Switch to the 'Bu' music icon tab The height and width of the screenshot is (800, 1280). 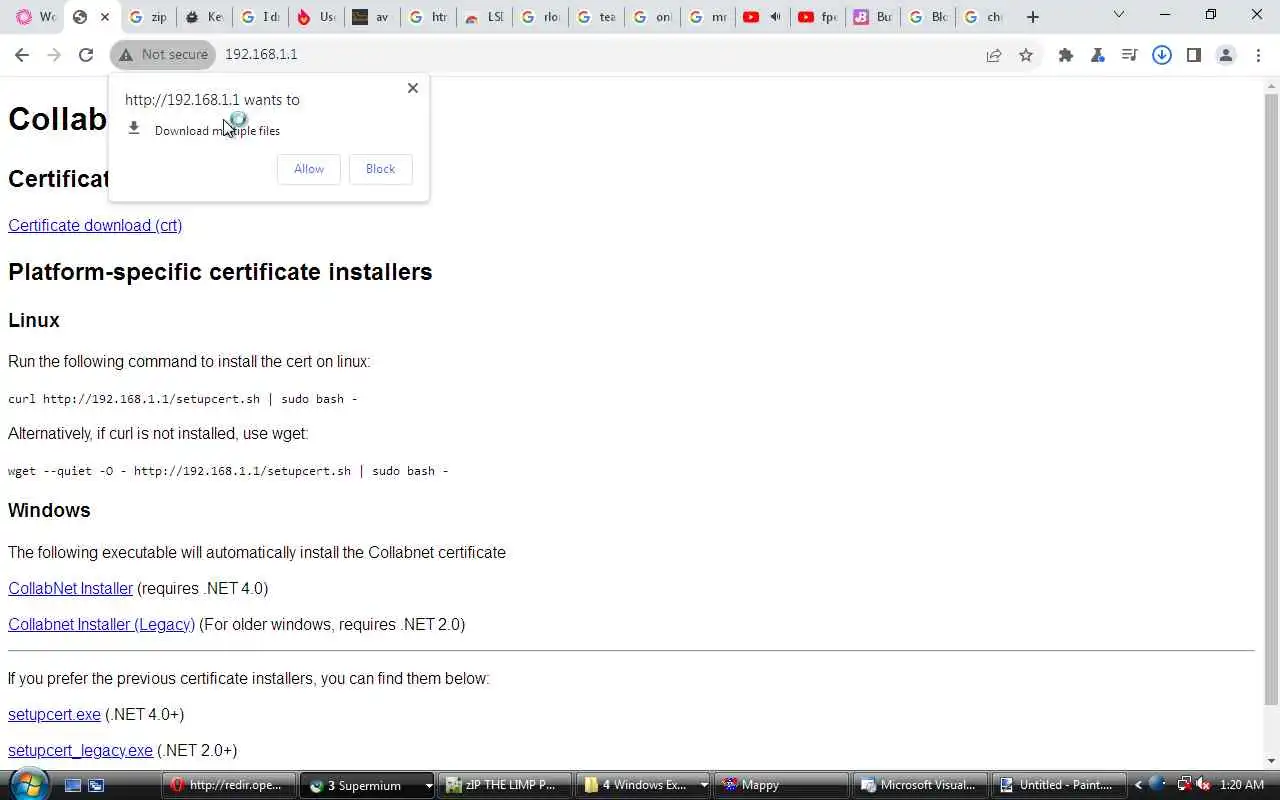873,17
